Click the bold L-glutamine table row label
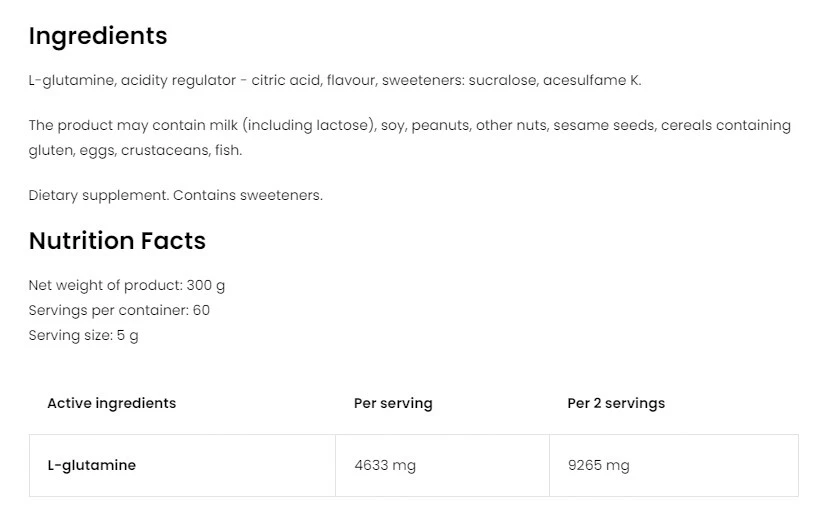The height and width of the screenshot is (516, 826). [91, 465]
